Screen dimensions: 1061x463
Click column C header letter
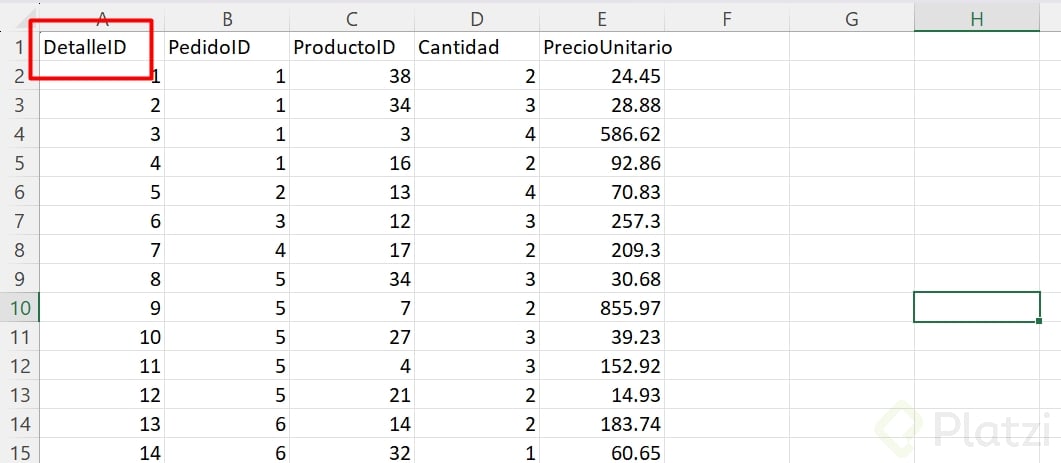coord(351,18)
